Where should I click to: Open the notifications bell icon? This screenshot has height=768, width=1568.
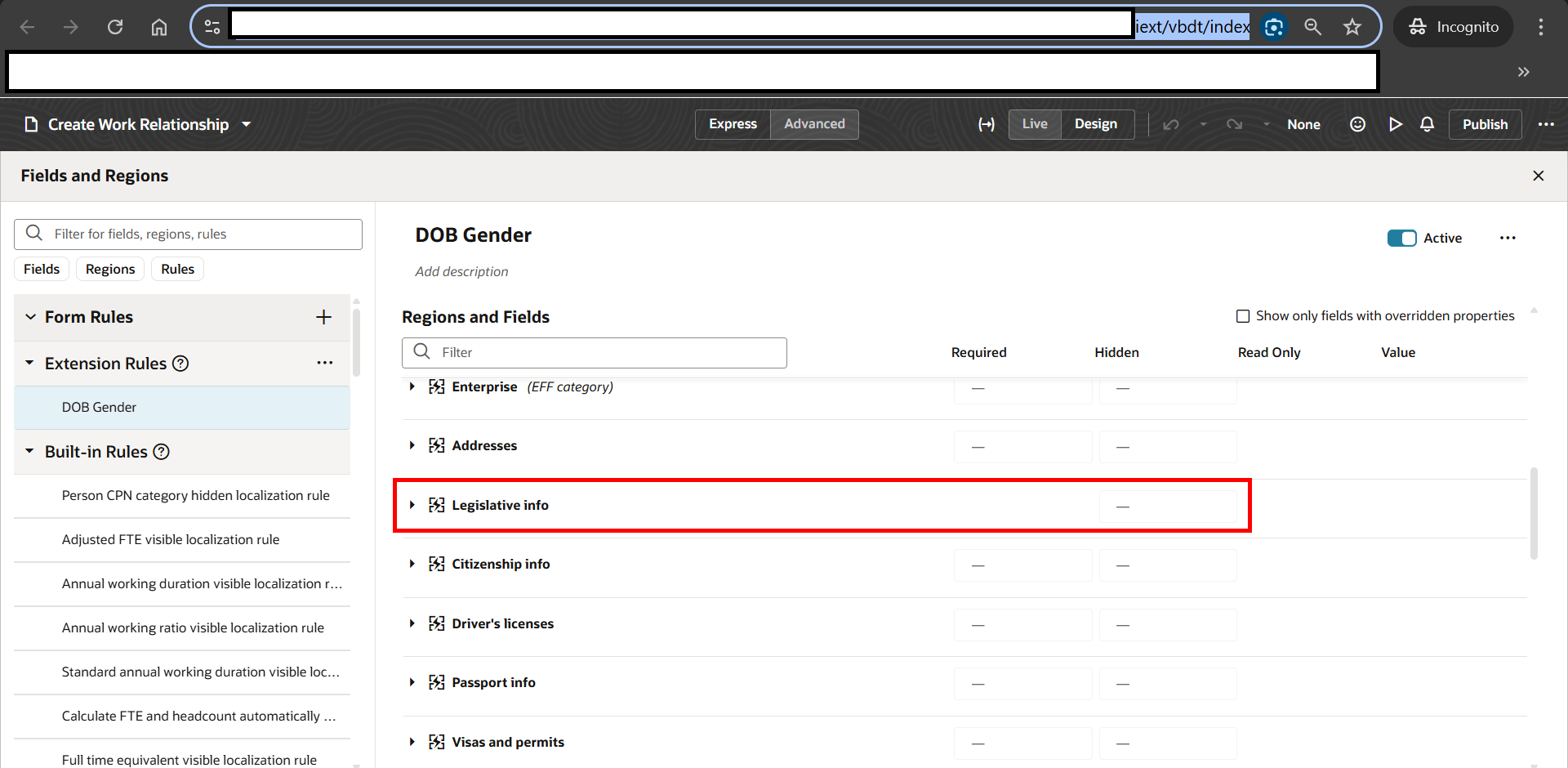point(1427,124)
